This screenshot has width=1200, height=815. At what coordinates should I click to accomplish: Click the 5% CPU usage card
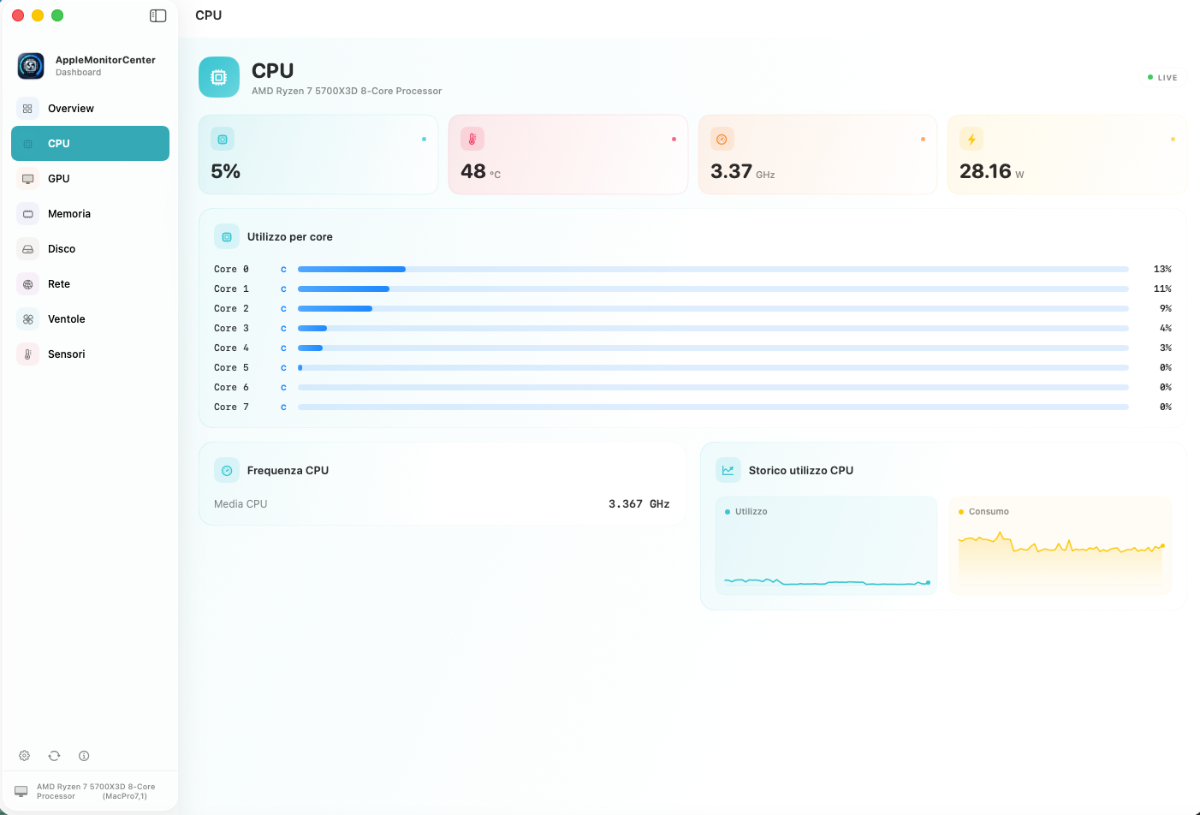click(318, 154)
